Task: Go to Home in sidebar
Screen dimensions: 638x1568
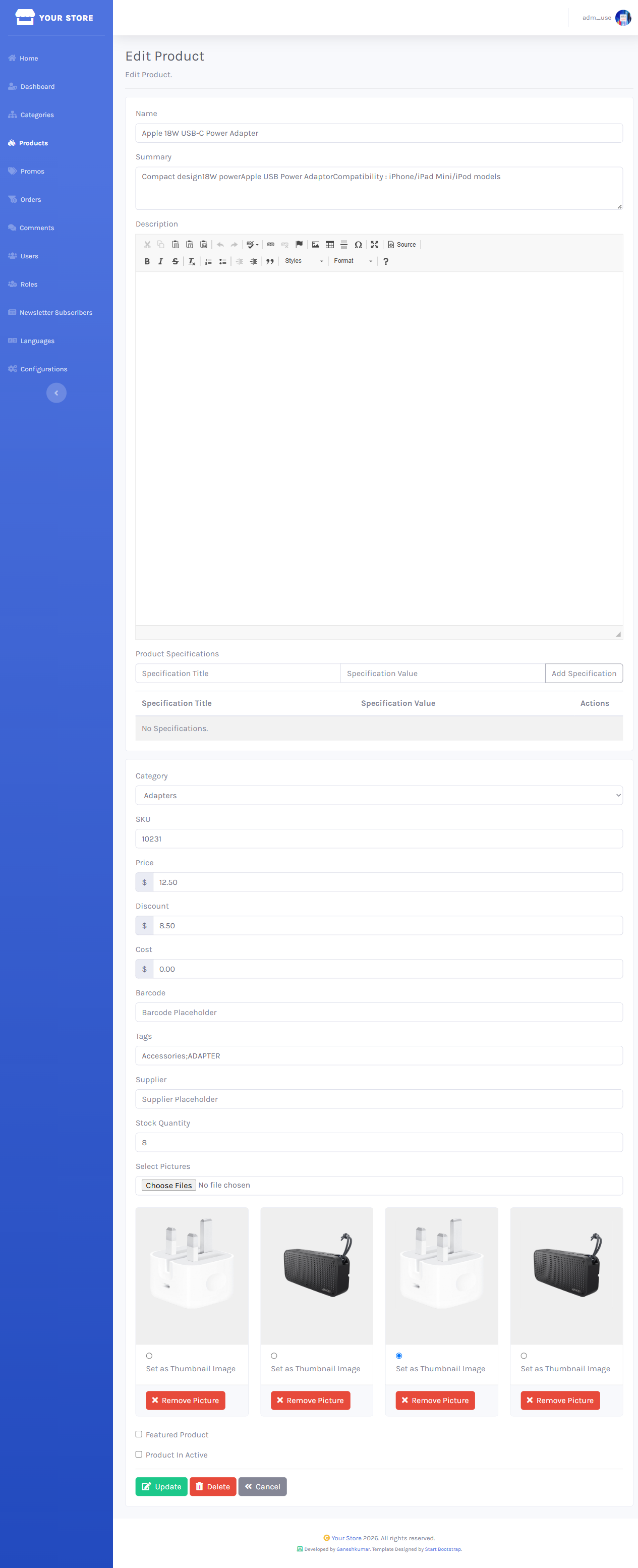Action: [x=23, y=59]
